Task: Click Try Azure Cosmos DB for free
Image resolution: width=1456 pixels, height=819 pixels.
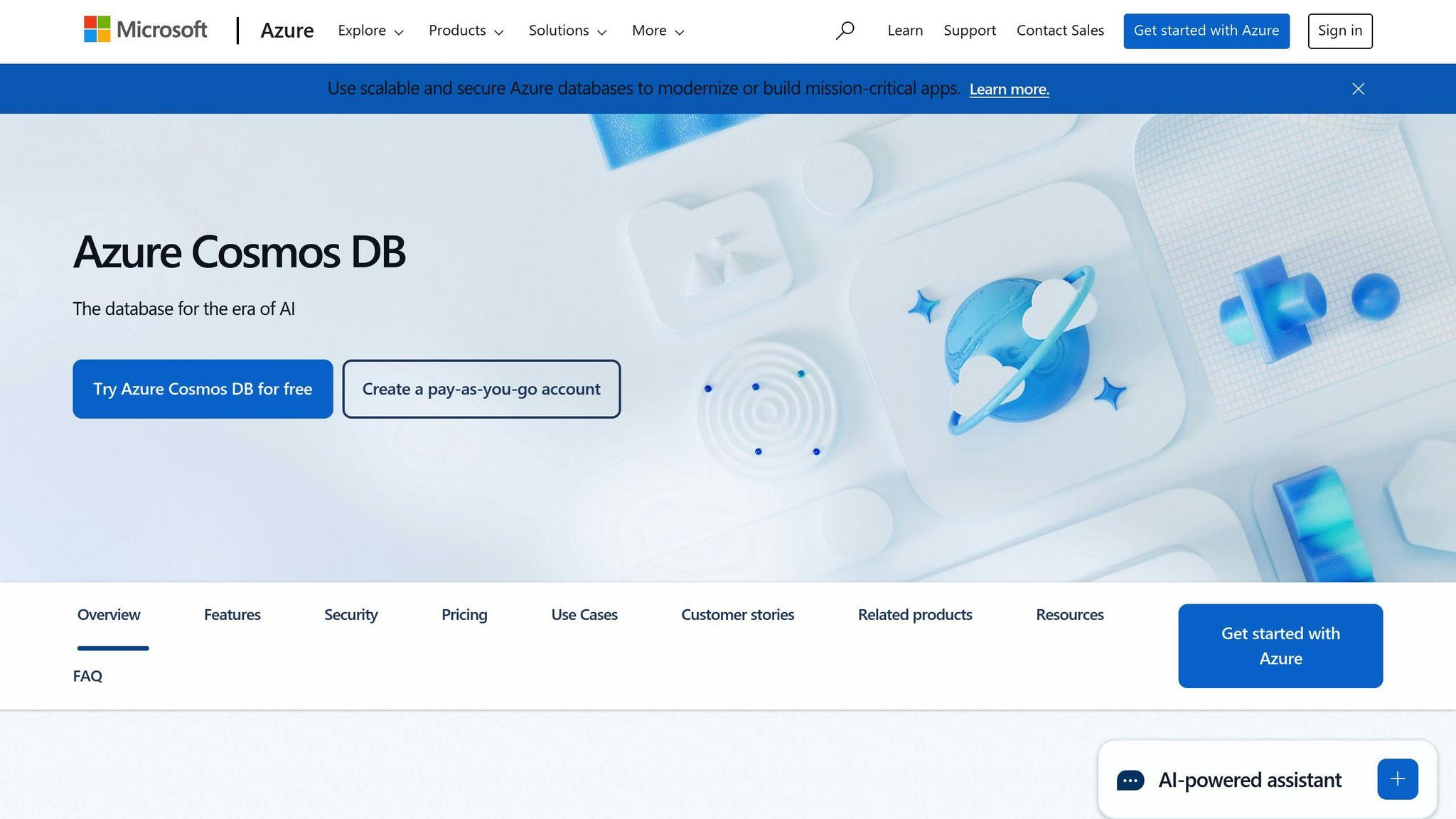Action: pyautogui.click(x=203, y=389)
